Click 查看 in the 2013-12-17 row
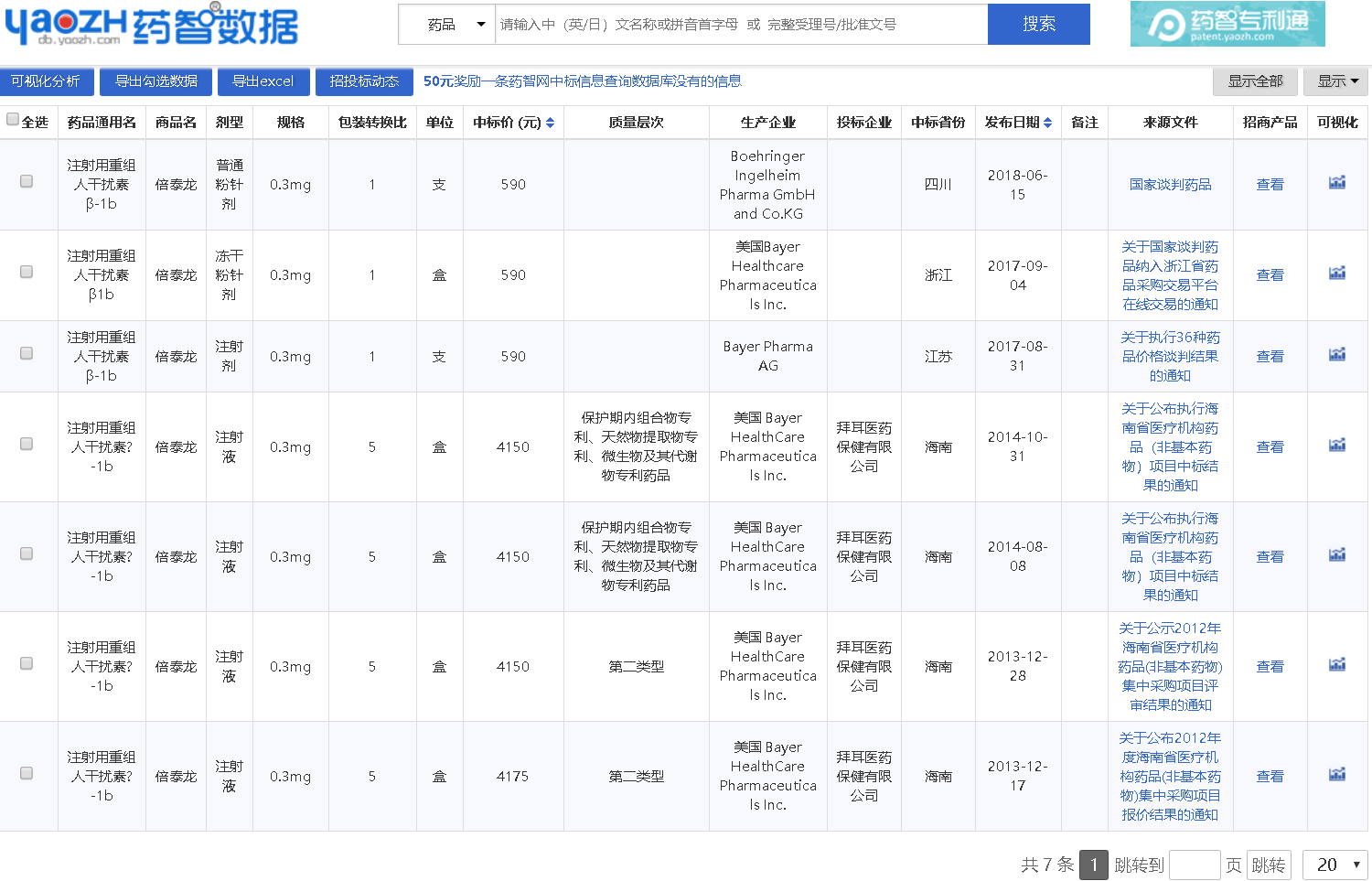The width and height of the screenshot is (1372, 881). click(x=1270, y=777)
